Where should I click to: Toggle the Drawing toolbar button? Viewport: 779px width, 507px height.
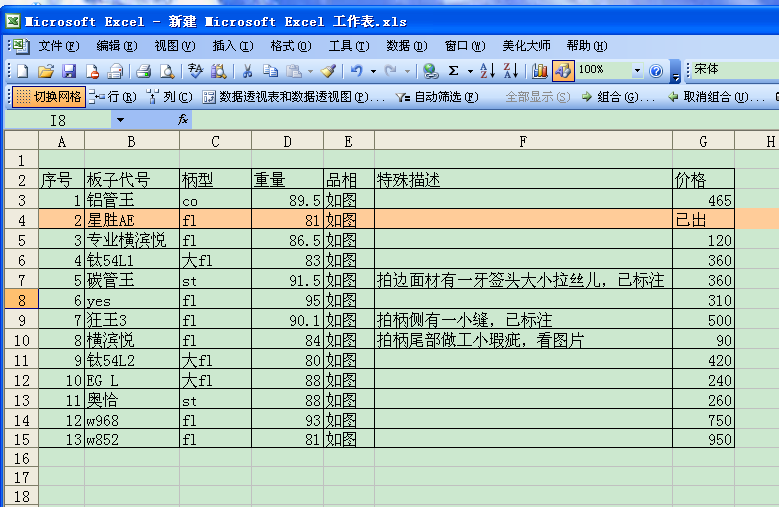click(562, 71)
